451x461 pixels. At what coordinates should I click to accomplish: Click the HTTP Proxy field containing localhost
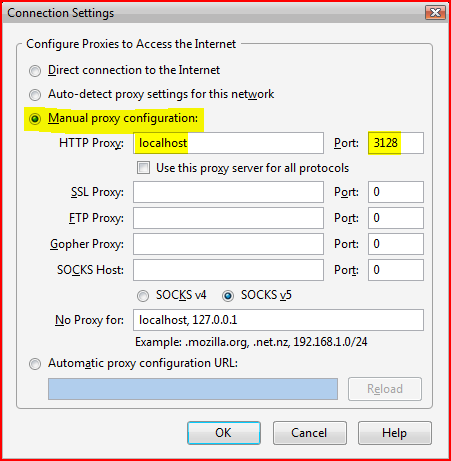click(228, 143)
